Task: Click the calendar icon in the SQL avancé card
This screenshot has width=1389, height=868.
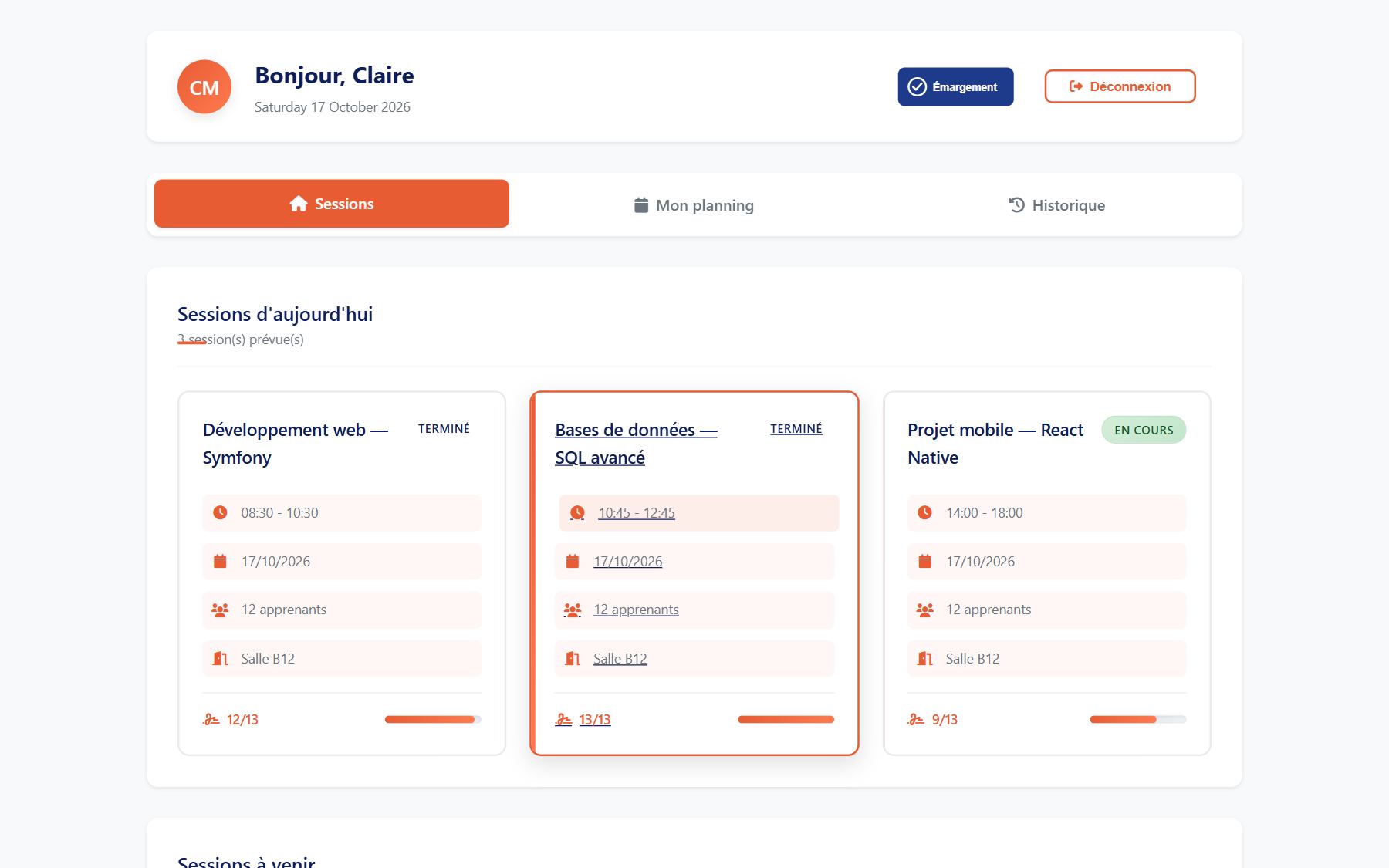Action: point(573,561)
